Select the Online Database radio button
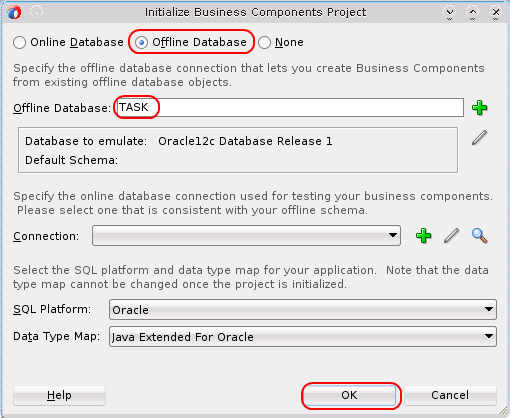The height and width of the screenshot is (418, 510). click(20, 43)
